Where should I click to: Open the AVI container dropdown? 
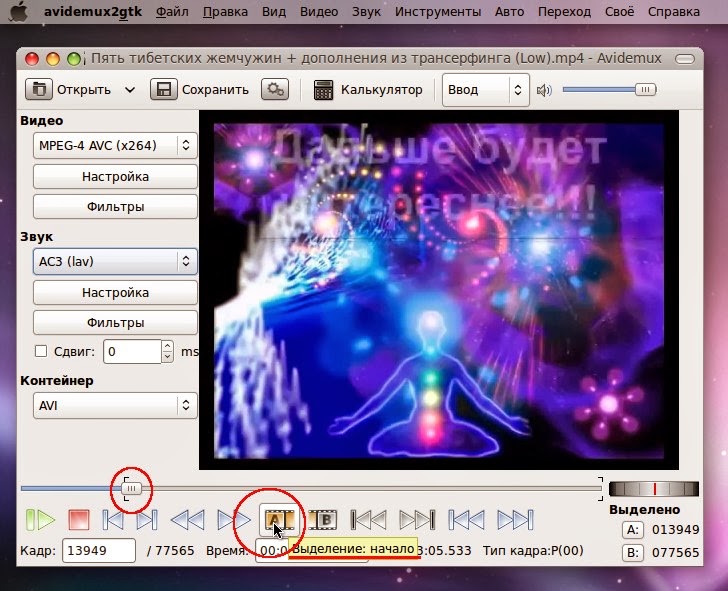[115, 405]
